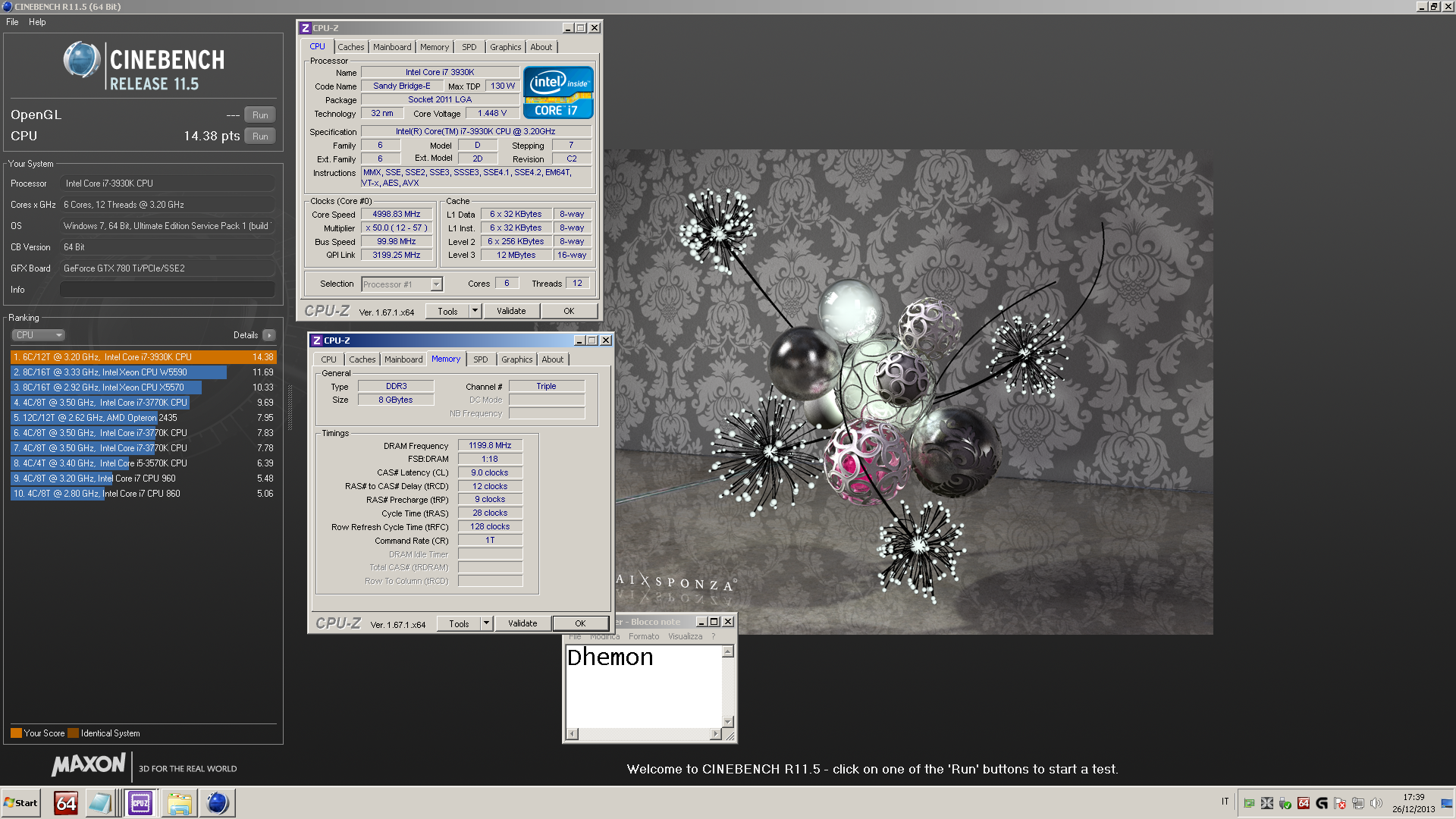Switch to About tab in top CPU-Z

pyautogui.click(x=541, y=47)
